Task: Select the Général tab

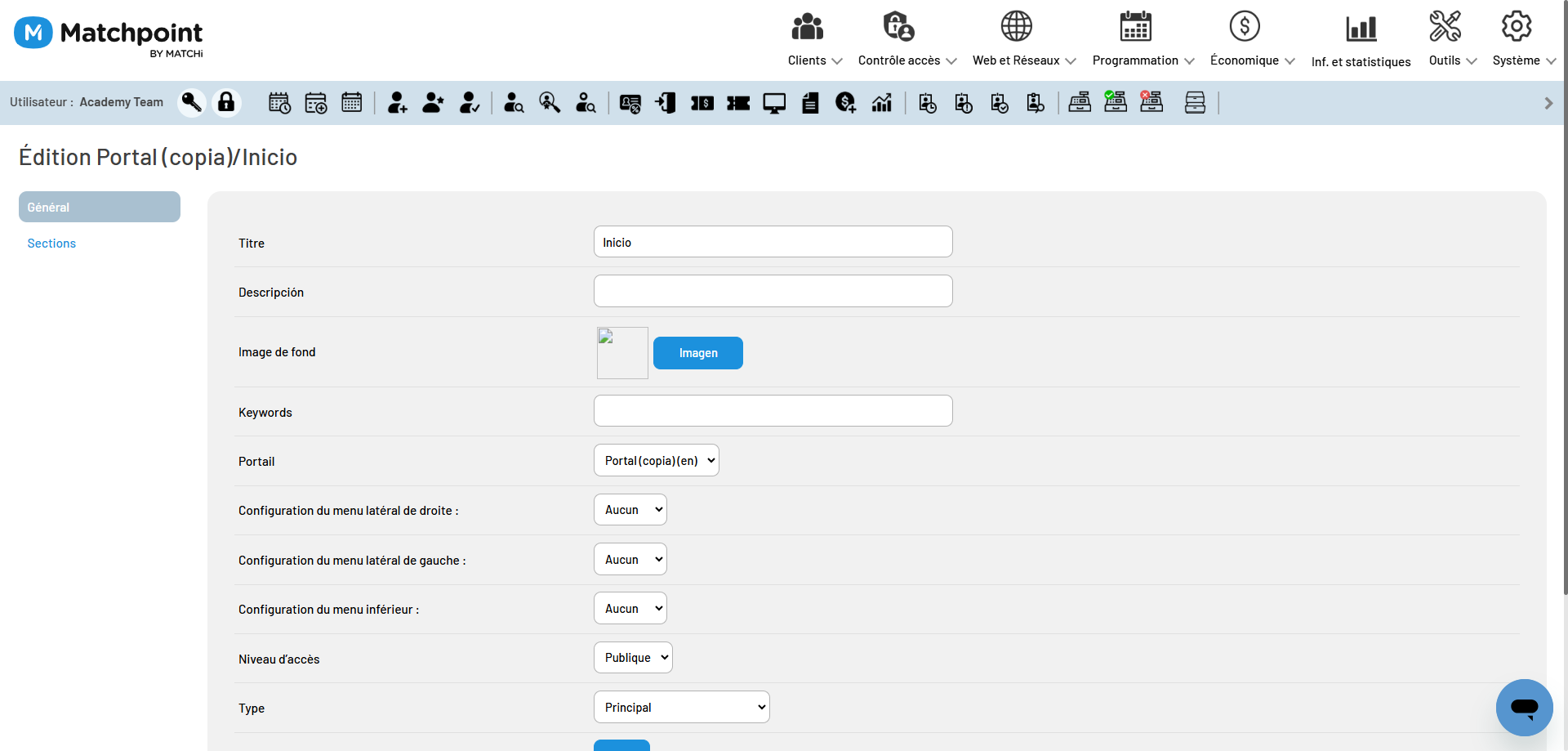Action: [x=100, y=207]
